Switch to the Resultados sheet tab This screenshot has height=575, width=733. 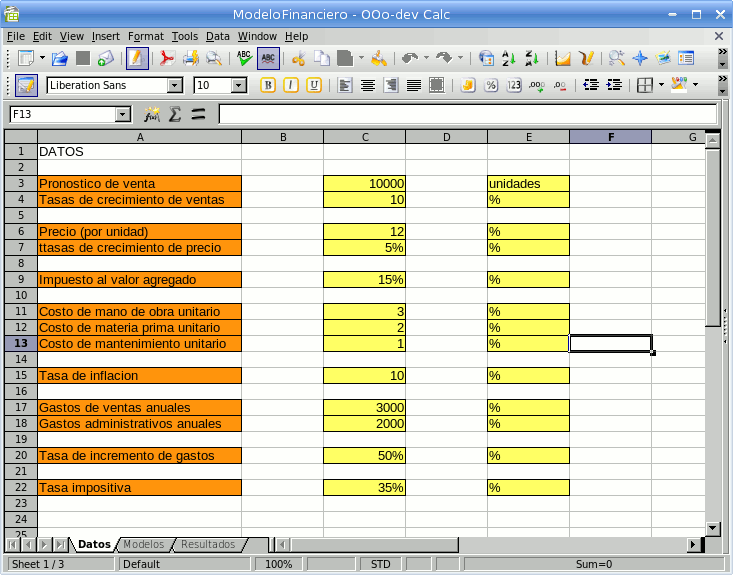(208, 545)
